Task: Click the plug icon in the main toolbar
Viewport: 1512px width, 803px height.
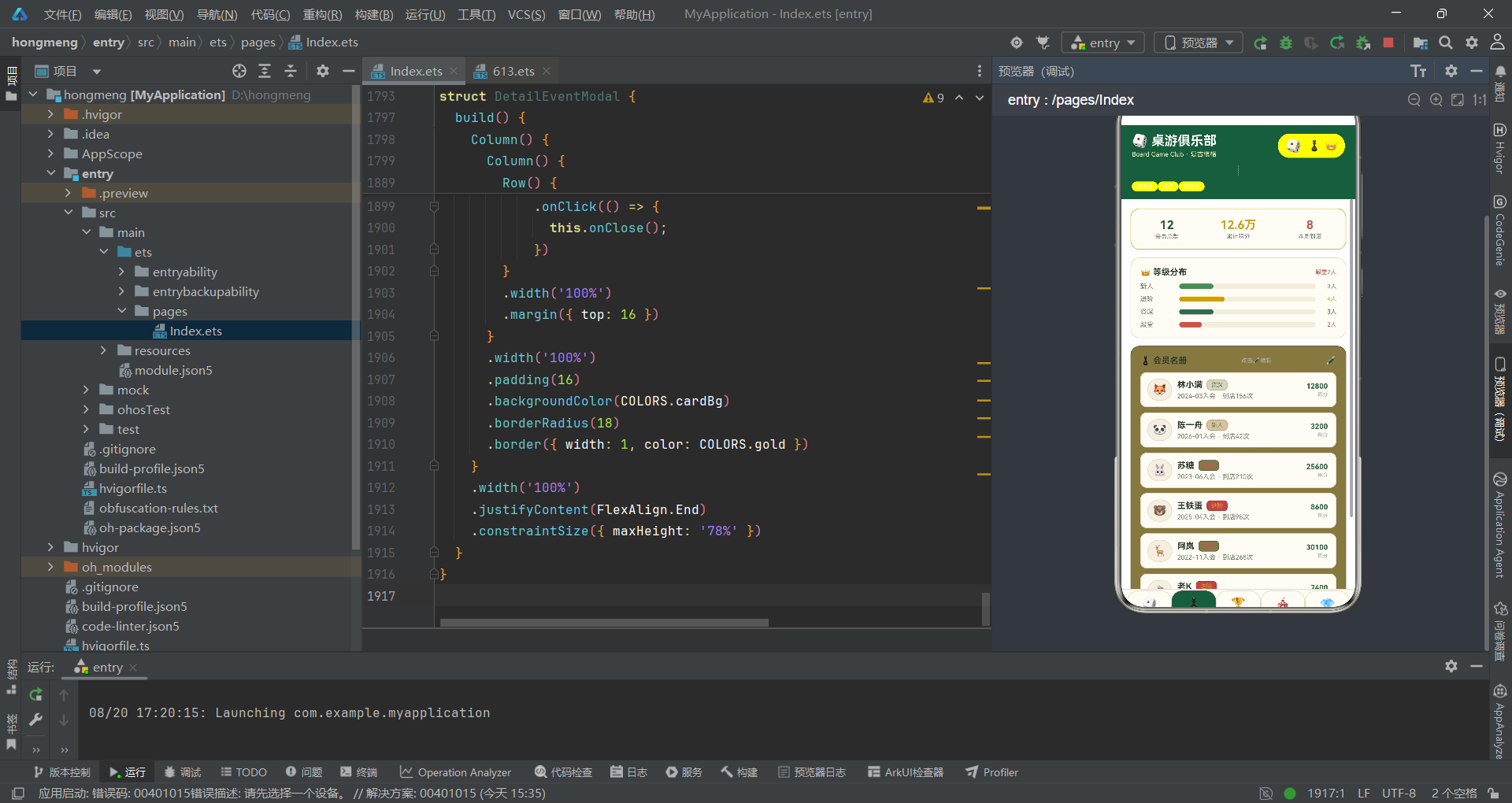Action: [x=1043, y=43]
